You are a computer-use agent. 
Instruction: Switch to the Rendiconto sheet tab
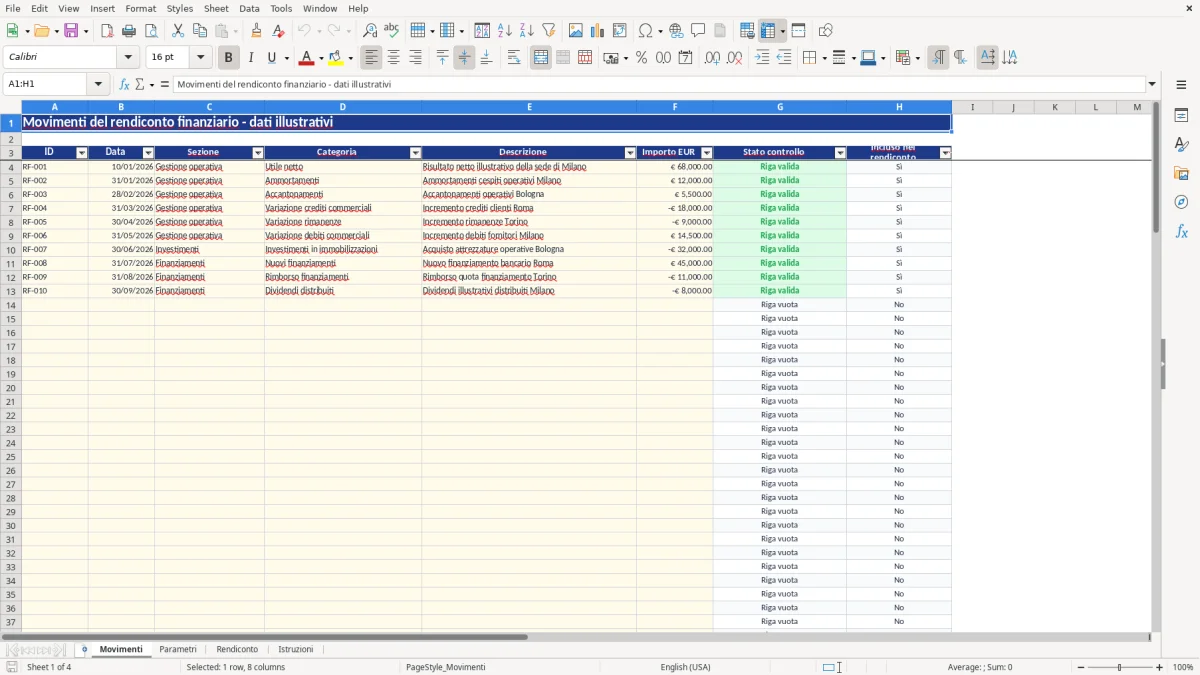click(237, 650)
